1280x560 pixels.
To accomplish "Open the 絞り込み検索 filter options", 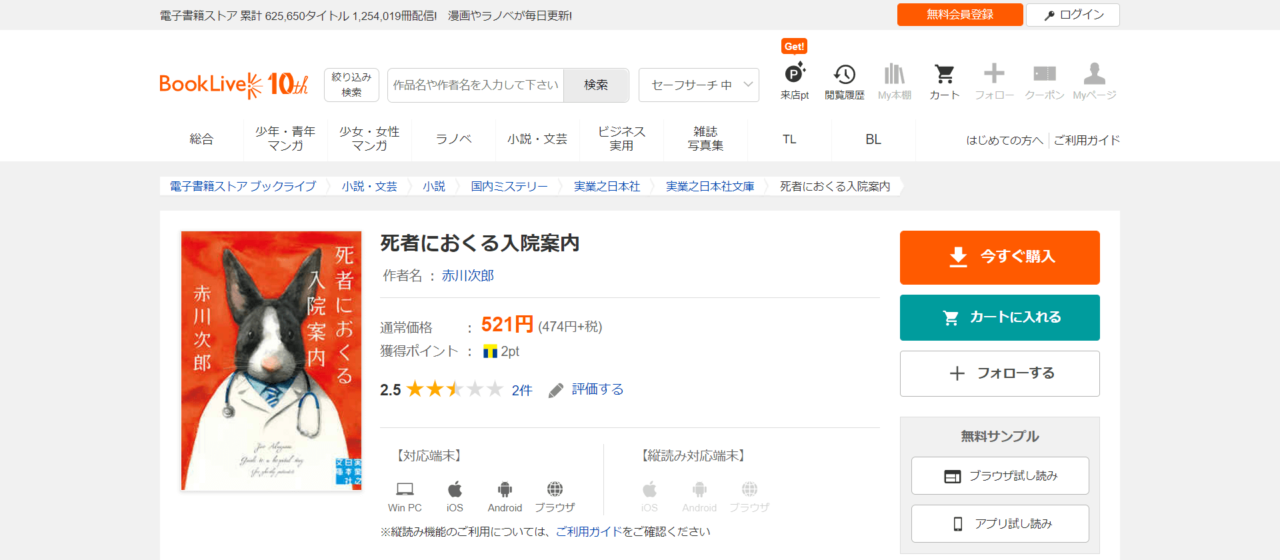I will [x=351, y=85].
